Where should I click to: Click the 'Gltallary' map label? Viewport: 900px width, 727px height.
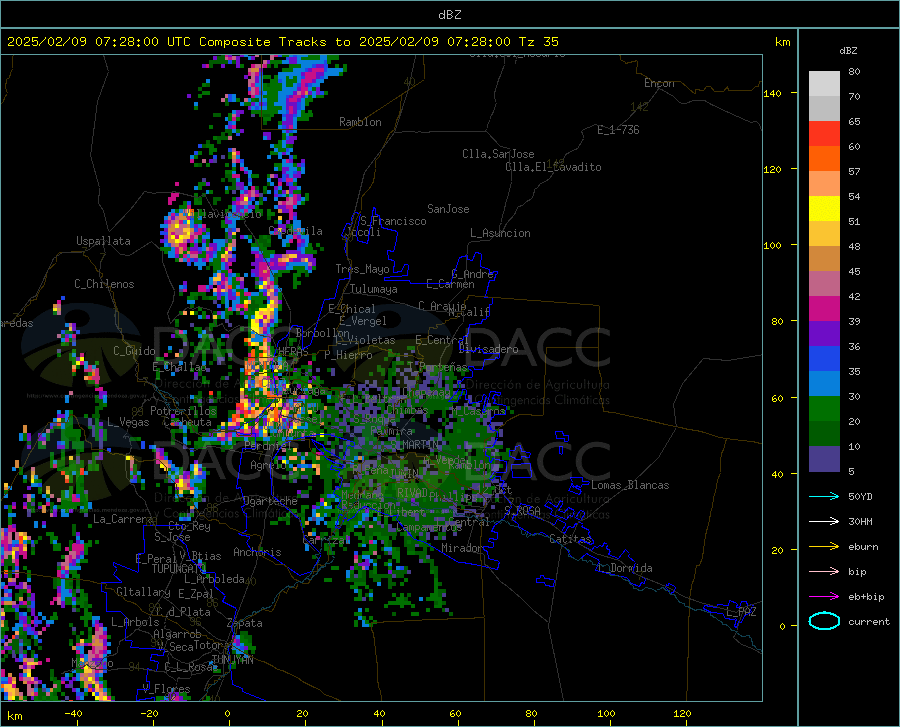143,592
